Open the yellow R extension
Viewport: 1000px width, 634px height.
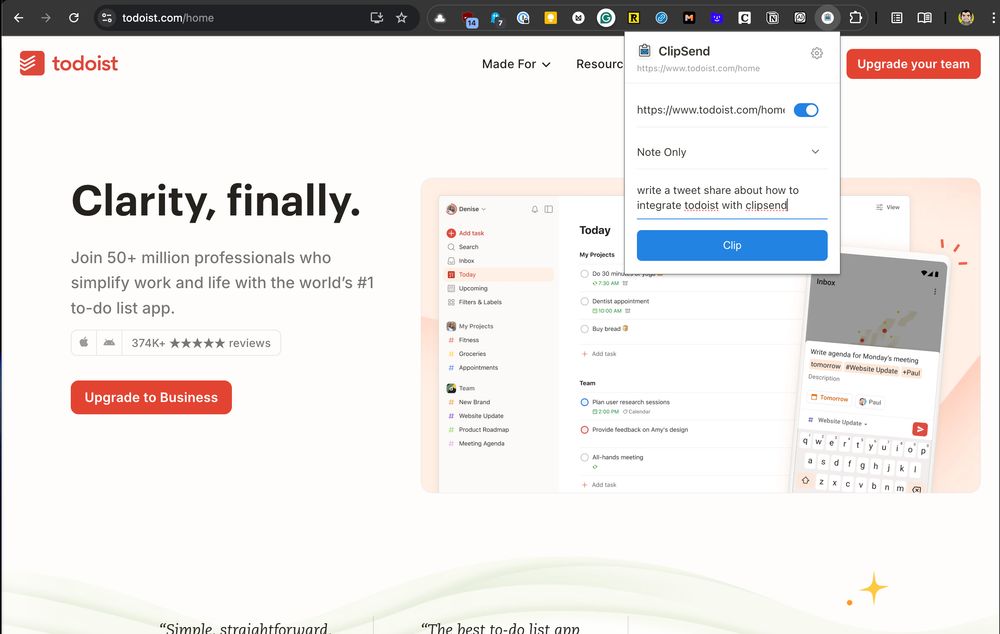(633, 18)
